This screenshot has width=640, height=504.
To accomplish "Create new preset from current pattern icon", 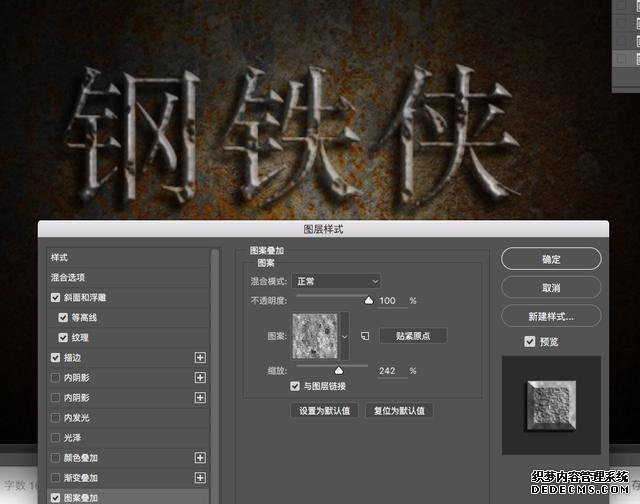I will pos(365,336).
